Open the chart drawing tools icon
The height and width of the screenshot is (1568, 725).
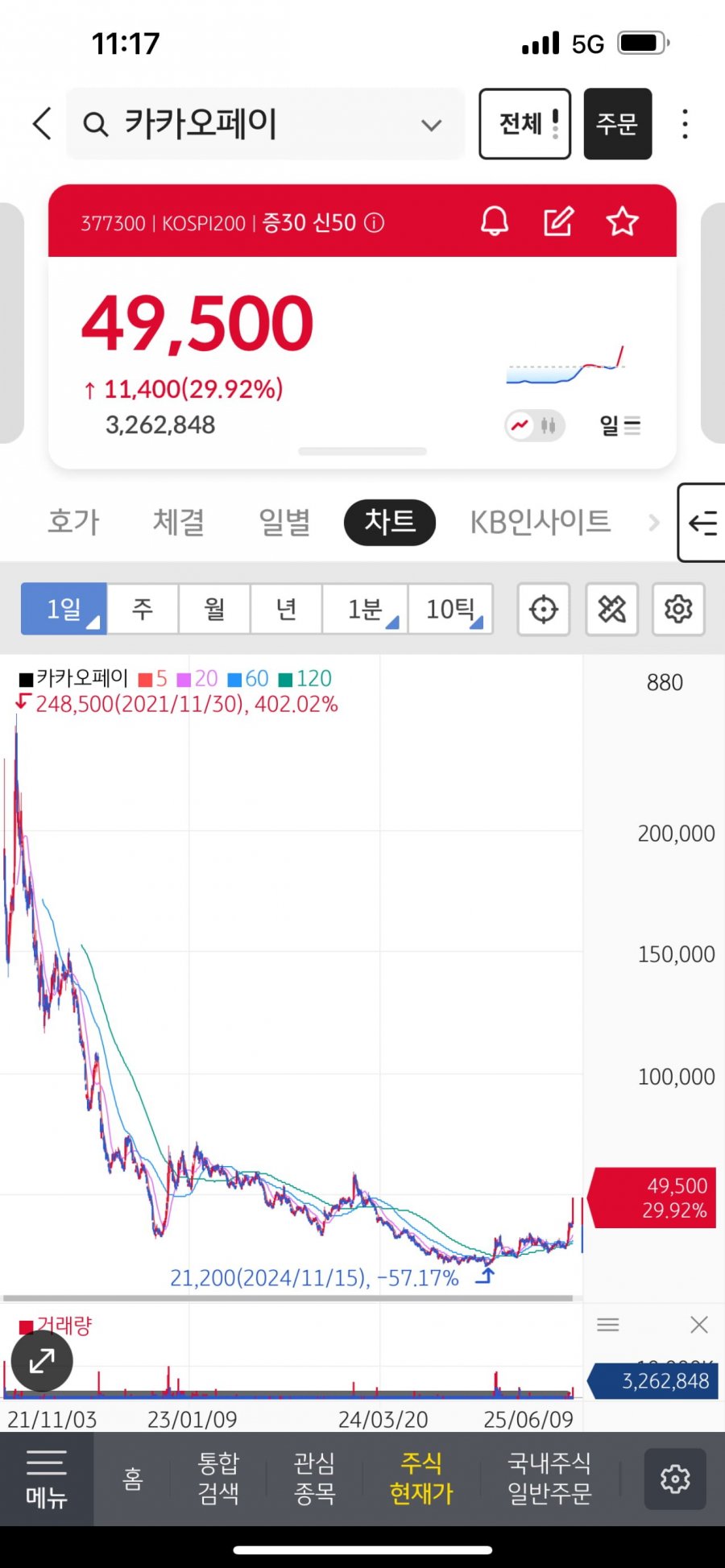(x=612, y=609)
